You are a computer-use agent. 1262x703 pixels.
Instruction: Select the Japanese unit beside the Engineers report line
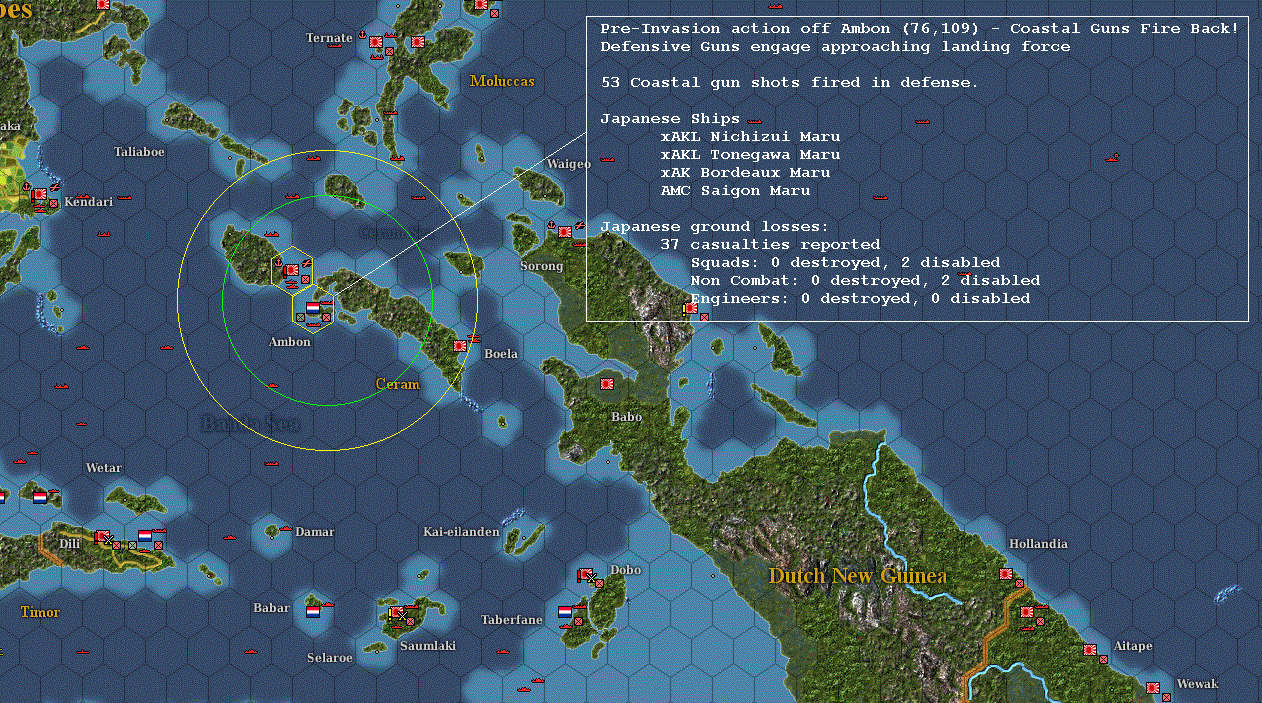(690, 308)
